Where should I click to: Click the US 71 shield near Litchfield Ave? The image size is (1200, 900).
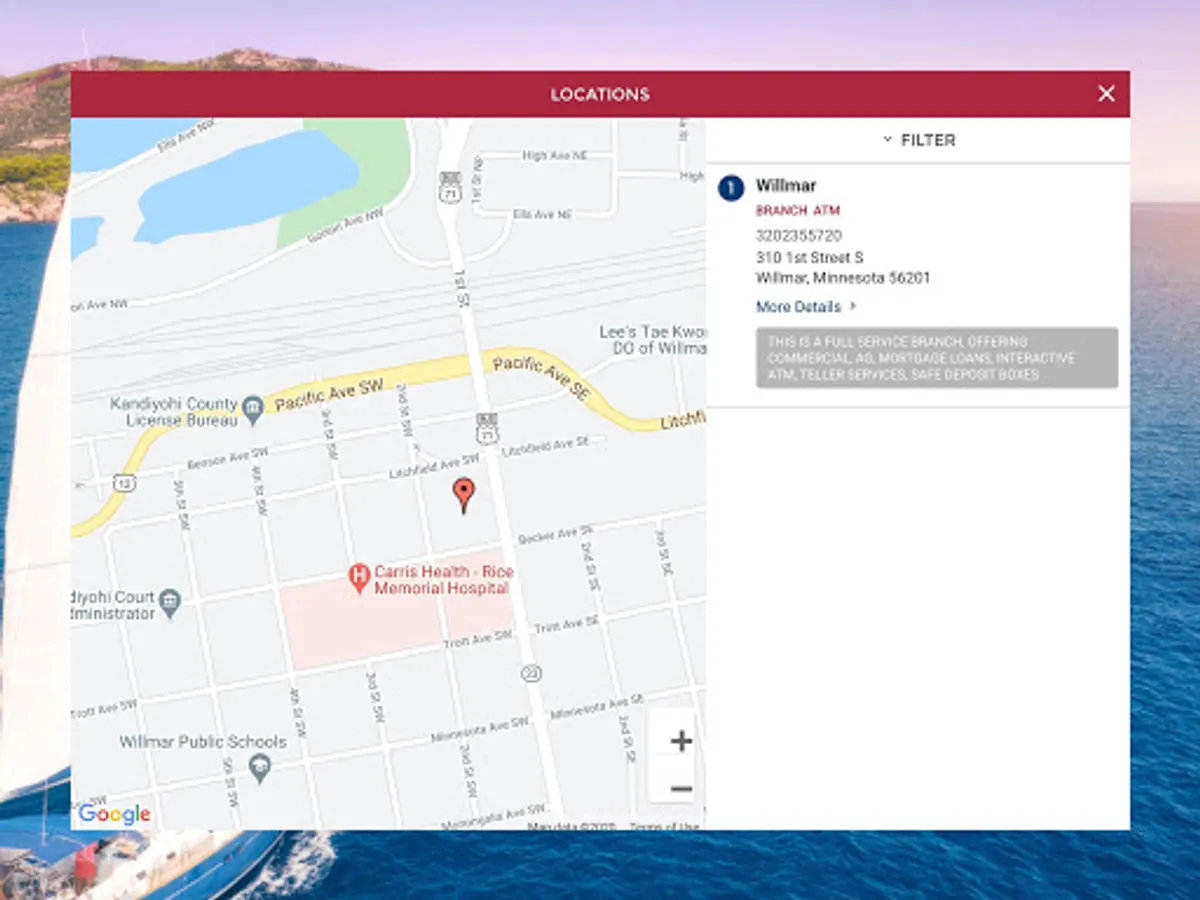click(x=487, y=427)
